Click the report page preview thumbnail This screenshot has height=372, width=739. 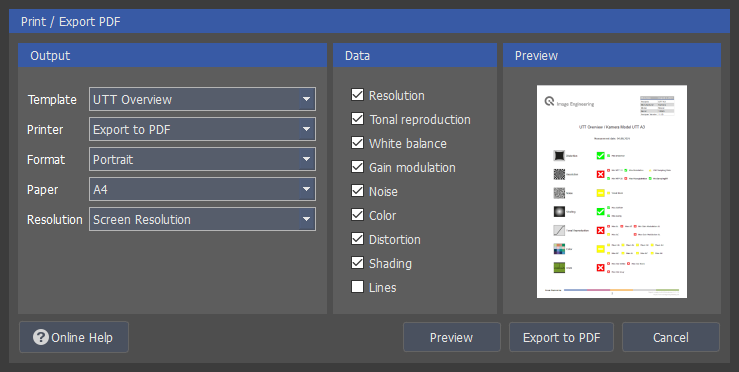pos(612,191)
